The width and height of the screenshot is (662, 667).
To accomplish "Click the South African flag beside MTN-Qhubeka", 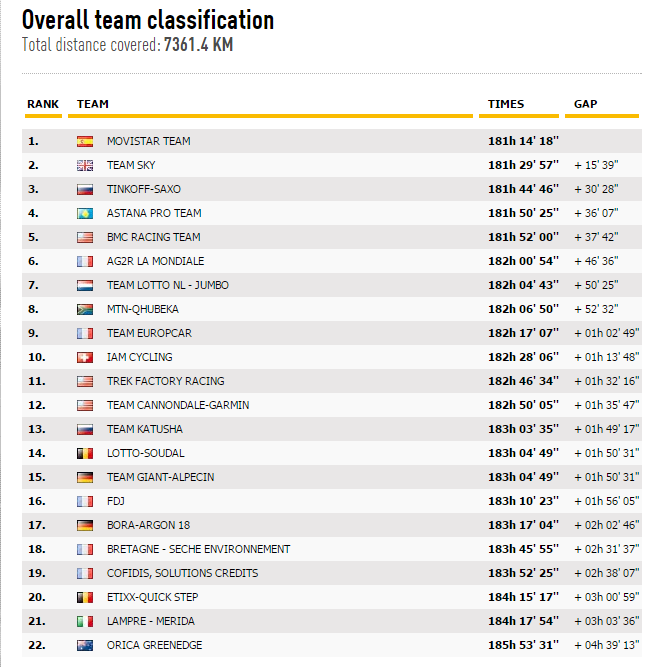I will click(85, 309).
